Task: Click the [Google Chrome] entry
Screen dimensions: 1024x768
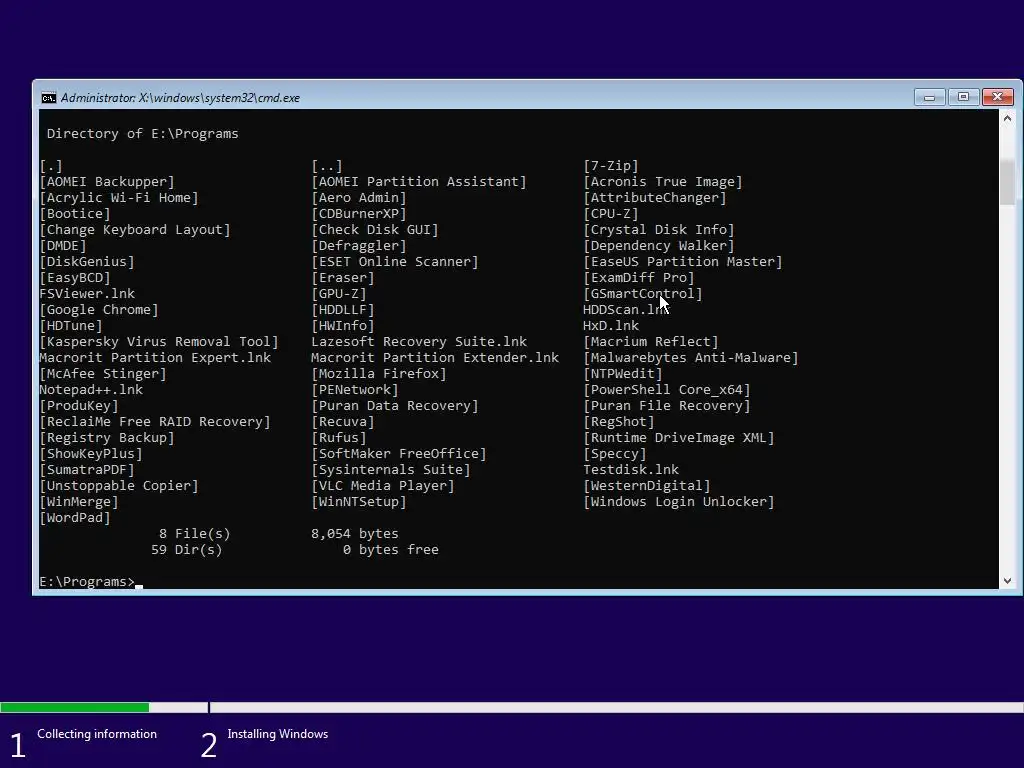Action: point(99,310)
